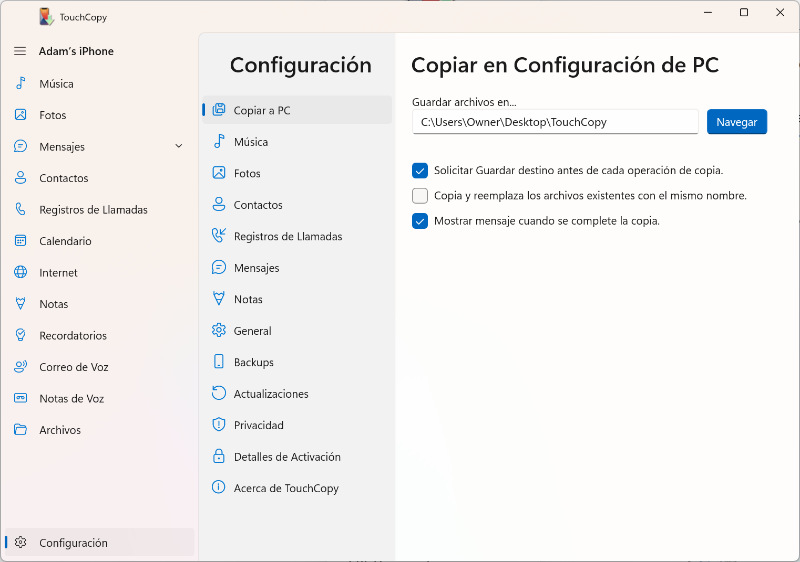Click the Navegar button

[737, 122]
